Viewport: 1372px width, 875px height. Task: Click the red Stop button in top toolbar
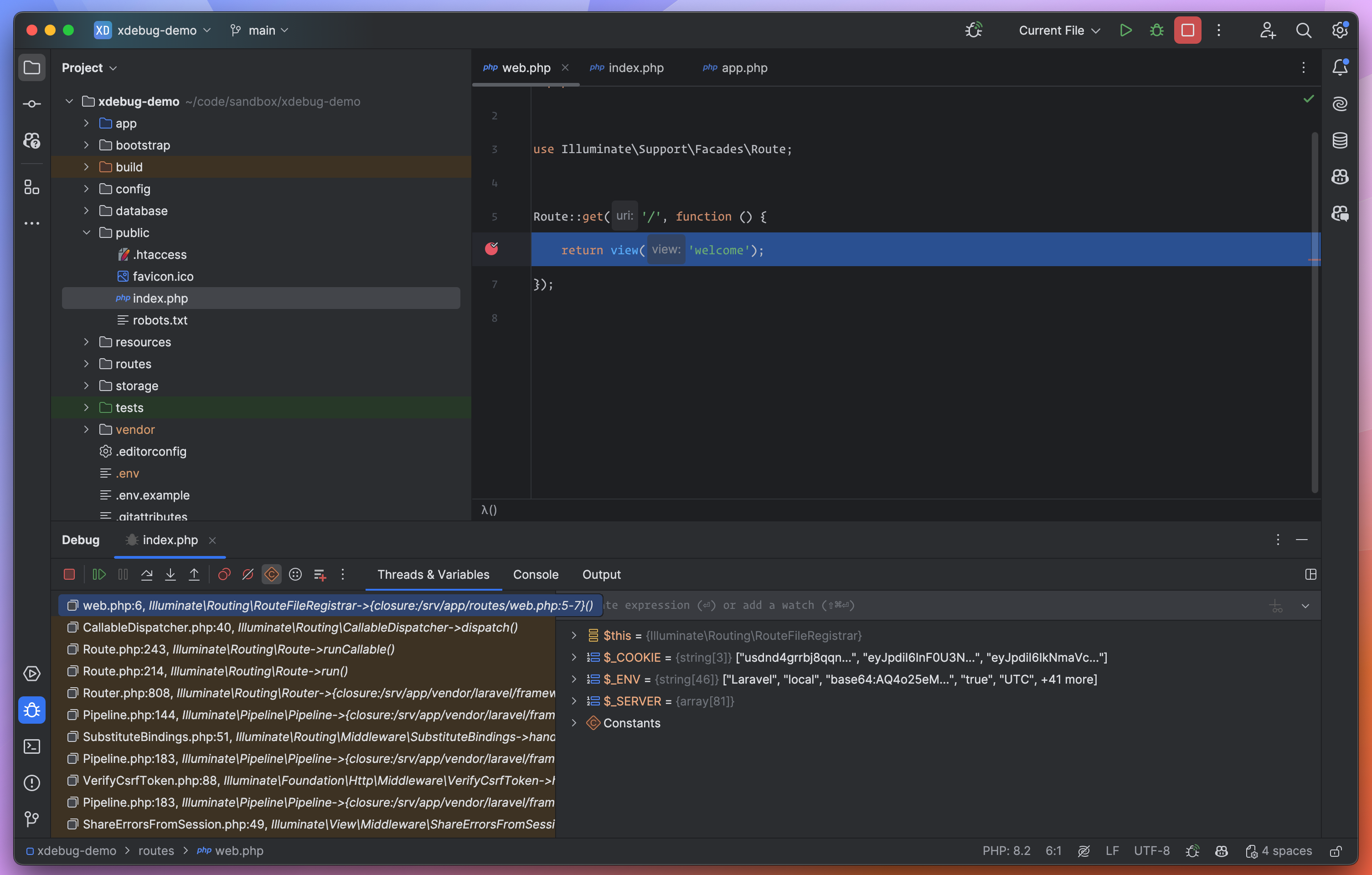point(1187,30)
